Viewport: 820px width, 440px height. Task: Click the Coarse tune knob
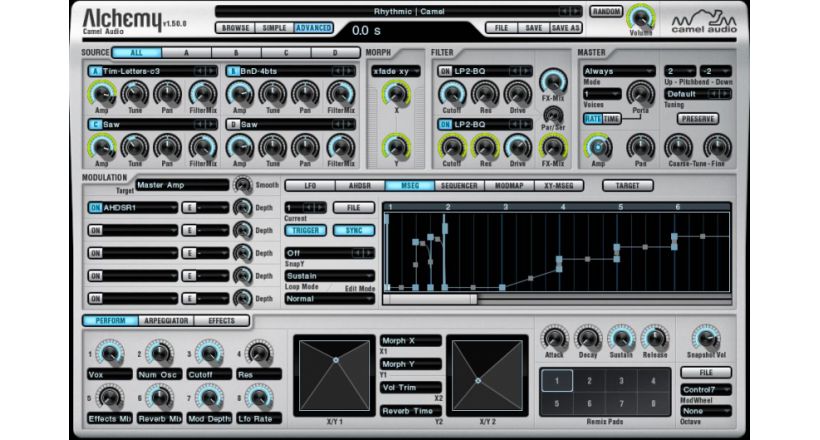pyautogui.click(x=678, y=148)
